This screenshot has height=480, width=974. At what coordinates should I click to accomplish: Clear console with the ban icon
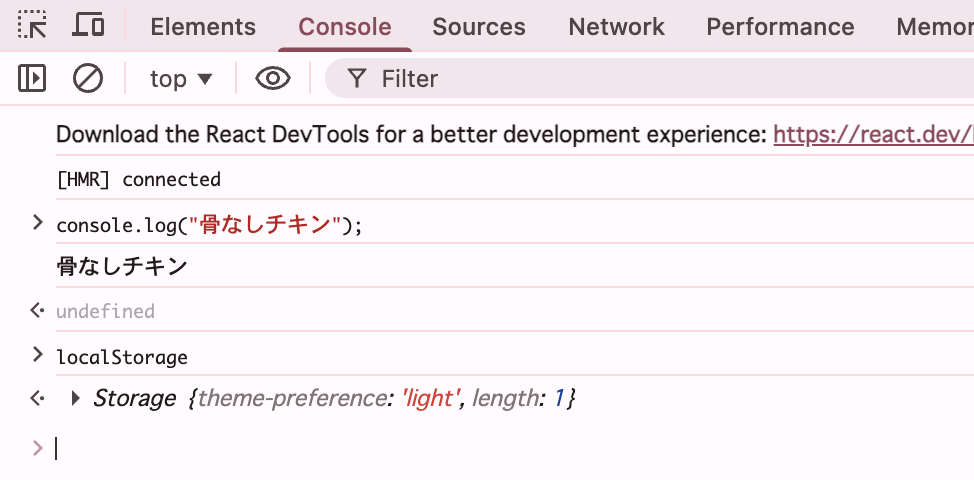pos(89,78)
